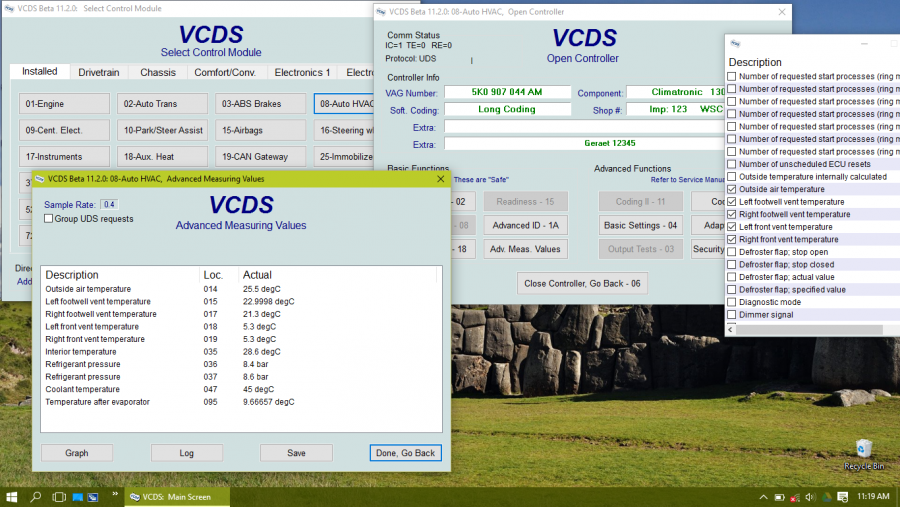Select Temperature after evaporator row

[241, 402]
